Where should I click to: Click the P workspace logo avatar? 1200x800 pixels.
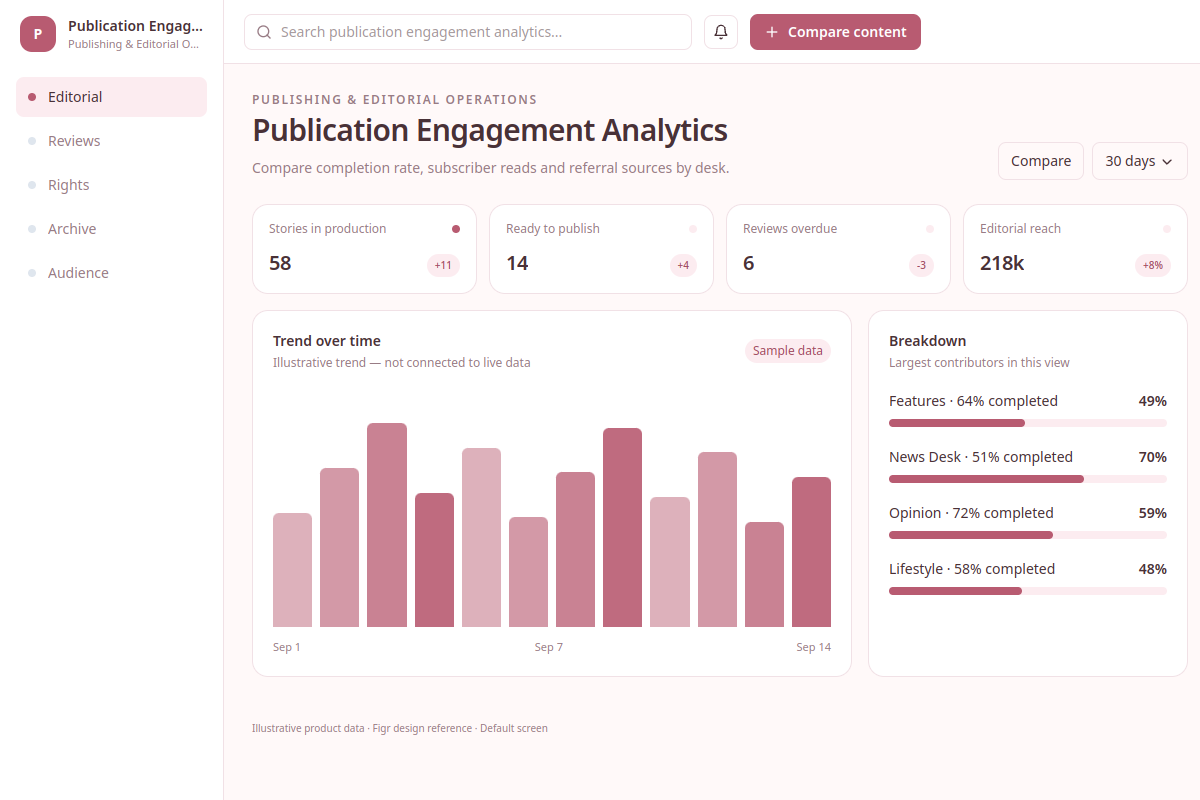(x=38, y=34)
